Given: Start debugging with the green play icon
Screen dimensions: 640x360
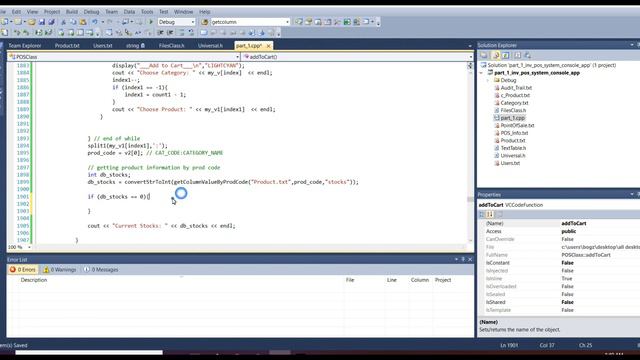Looking at the screenshot, I should click(151, 22).
